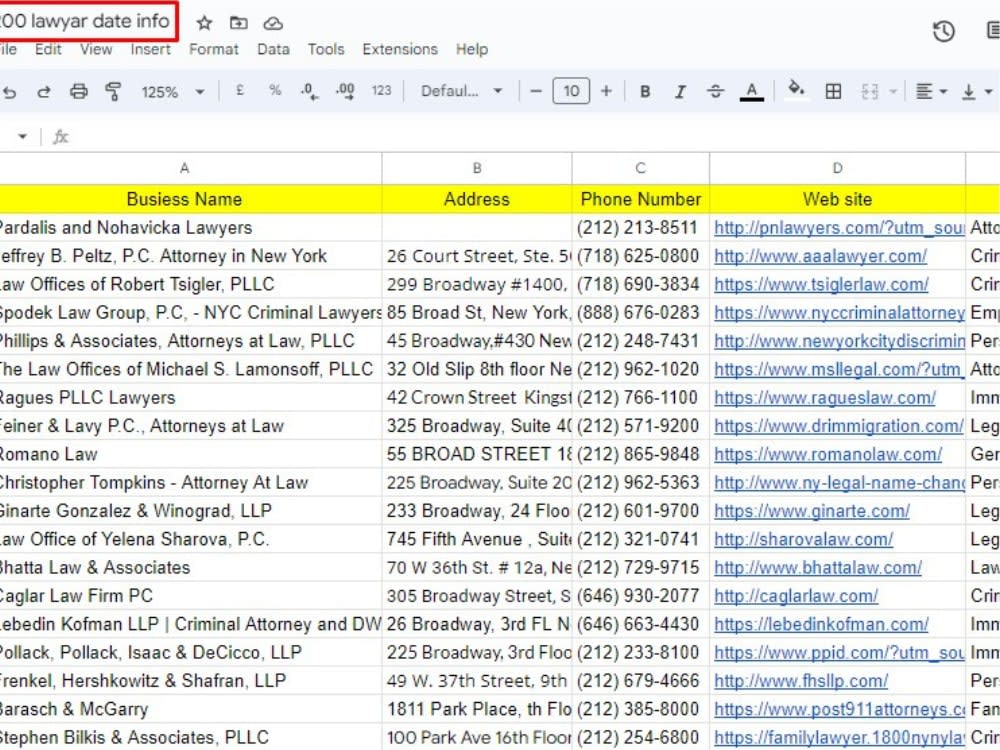Open the Format menu
Viewport: 1000px width, 750px height.
214,50
